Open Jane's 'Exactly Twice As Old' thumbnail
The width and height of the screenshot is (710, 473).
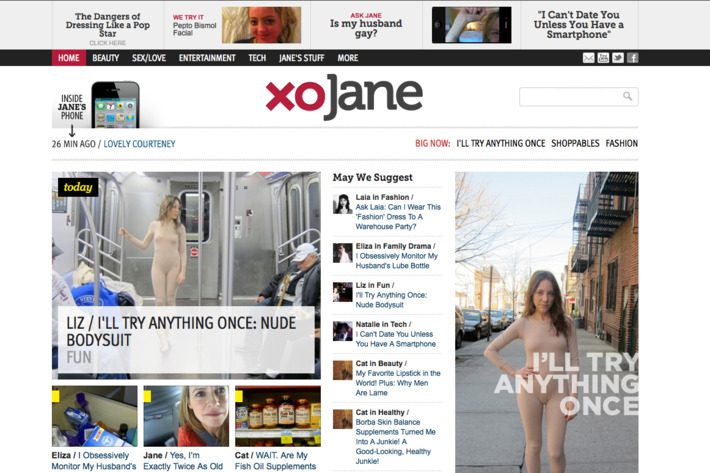click(186, 416)
